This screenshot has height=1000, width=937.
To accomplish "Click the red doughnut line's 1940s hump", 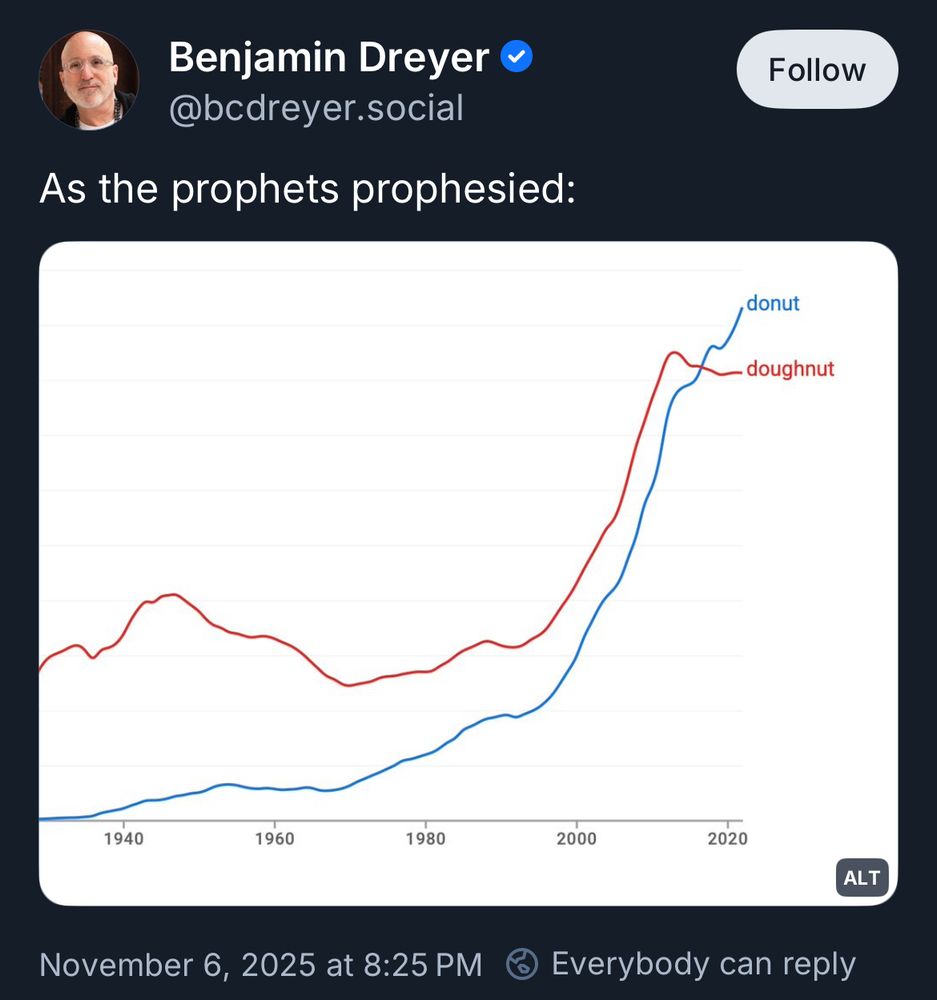I will tap(172, 595).
